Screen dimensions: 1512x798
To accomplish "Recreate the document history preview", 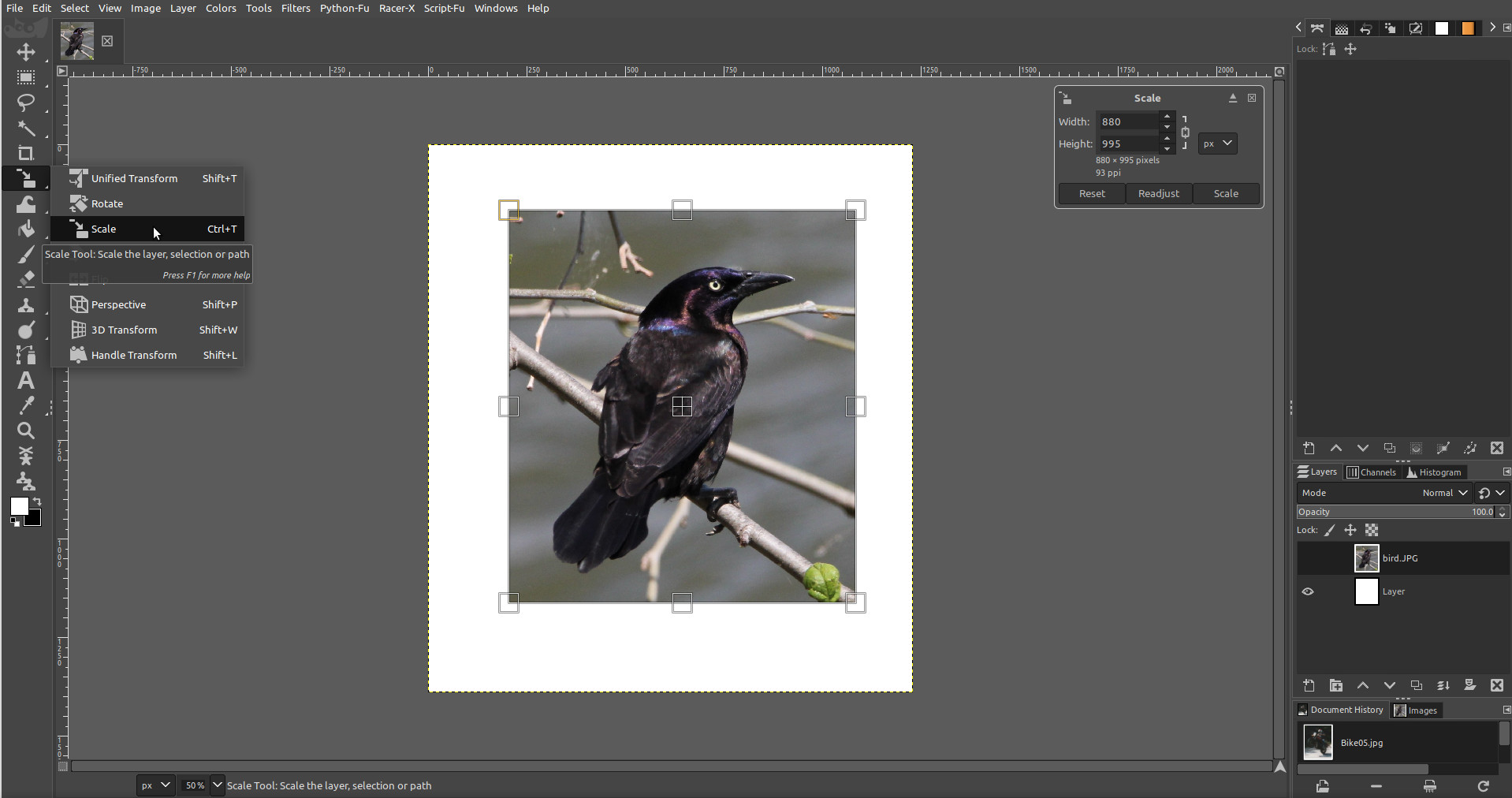I will tap(1483, 786).
